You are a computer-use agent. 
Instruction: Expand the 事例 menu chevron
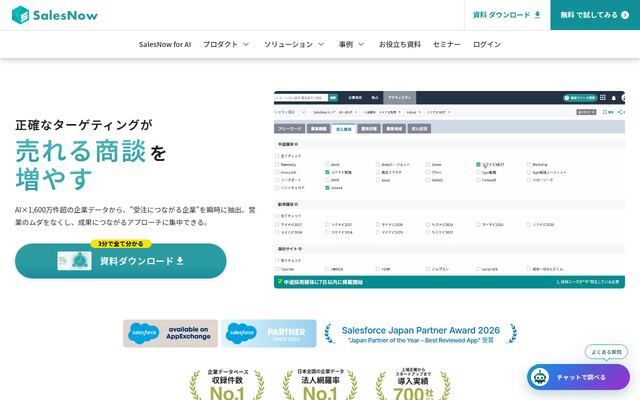[361, 44]
